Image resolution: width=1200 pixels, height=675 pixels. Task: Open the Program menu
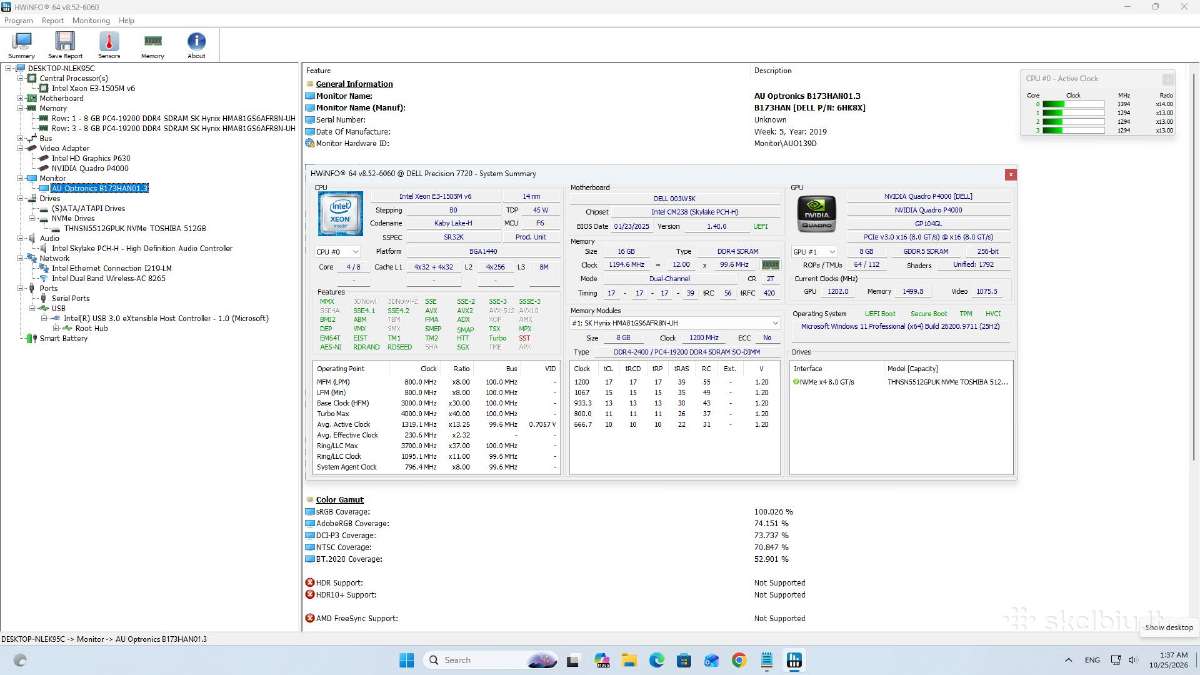click(x=18, y=20)
